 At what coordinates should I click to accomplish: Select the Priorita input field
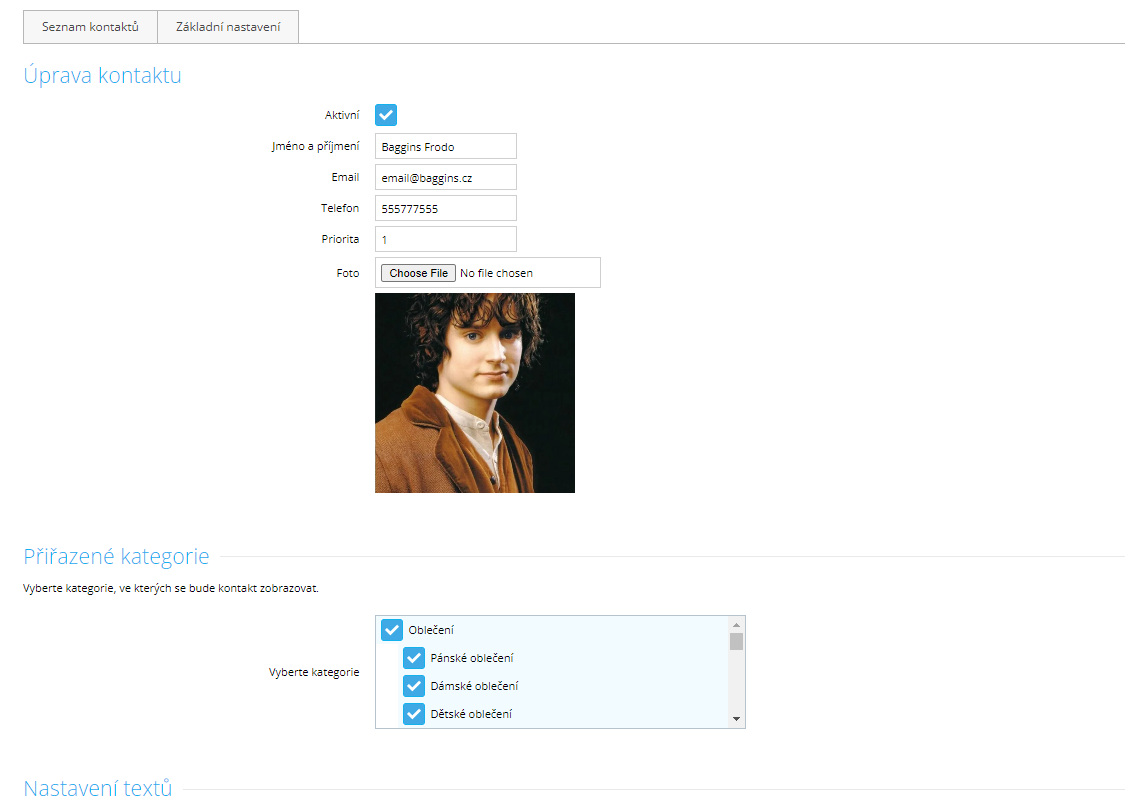pos(445,239)
